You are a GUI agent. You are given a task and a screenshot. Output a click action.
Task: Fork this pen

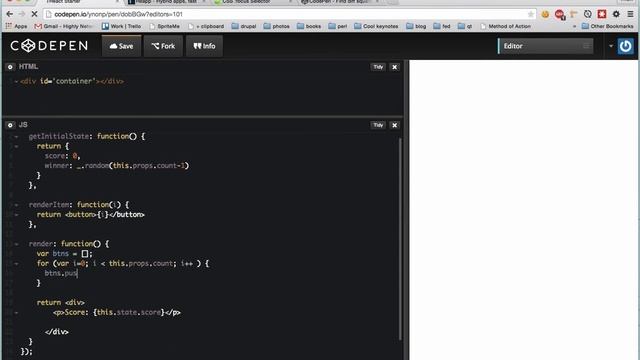[x=163, y=46]
